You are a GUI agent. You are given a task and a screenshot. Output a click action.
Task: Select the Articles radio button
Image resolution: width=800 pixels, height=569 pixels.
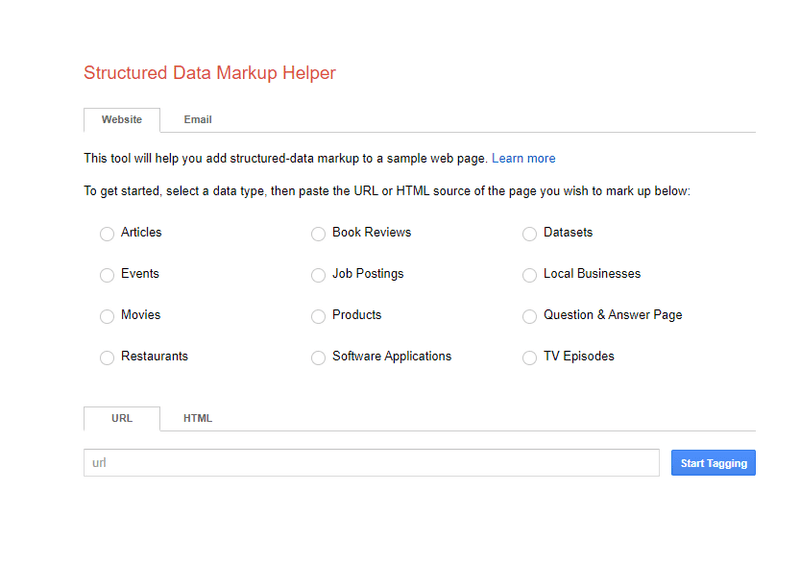[x=107, y=234]
